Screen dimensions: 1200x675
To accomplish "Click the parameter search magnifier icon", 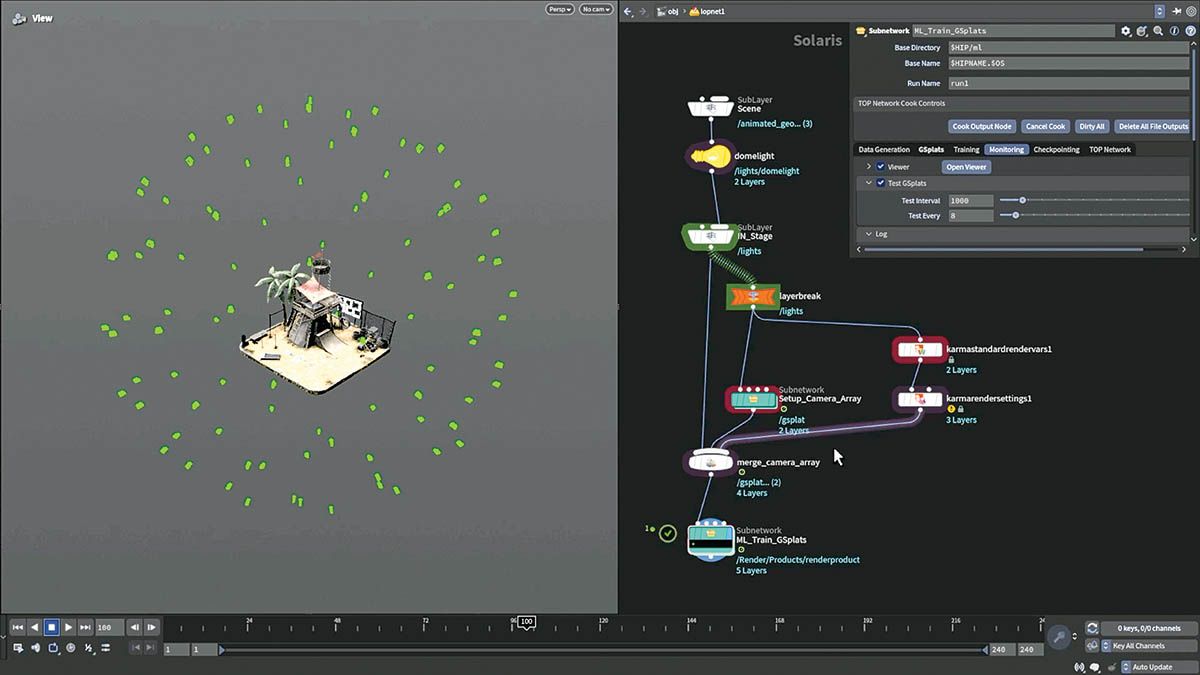I will [1158, 31].
